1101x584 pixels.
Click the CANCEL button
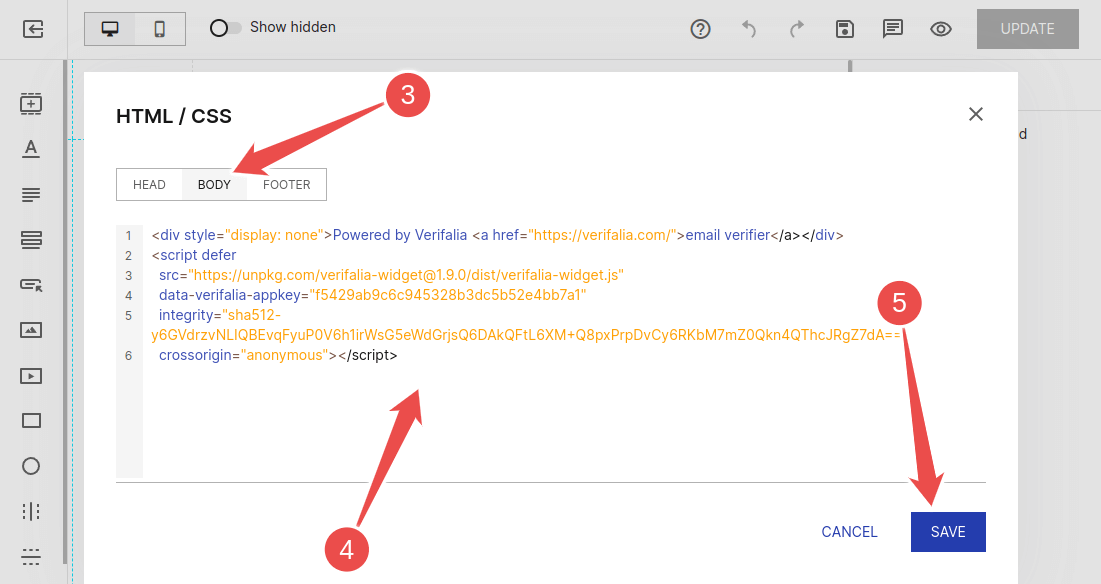pyautogui.click(x=848, y=531)
